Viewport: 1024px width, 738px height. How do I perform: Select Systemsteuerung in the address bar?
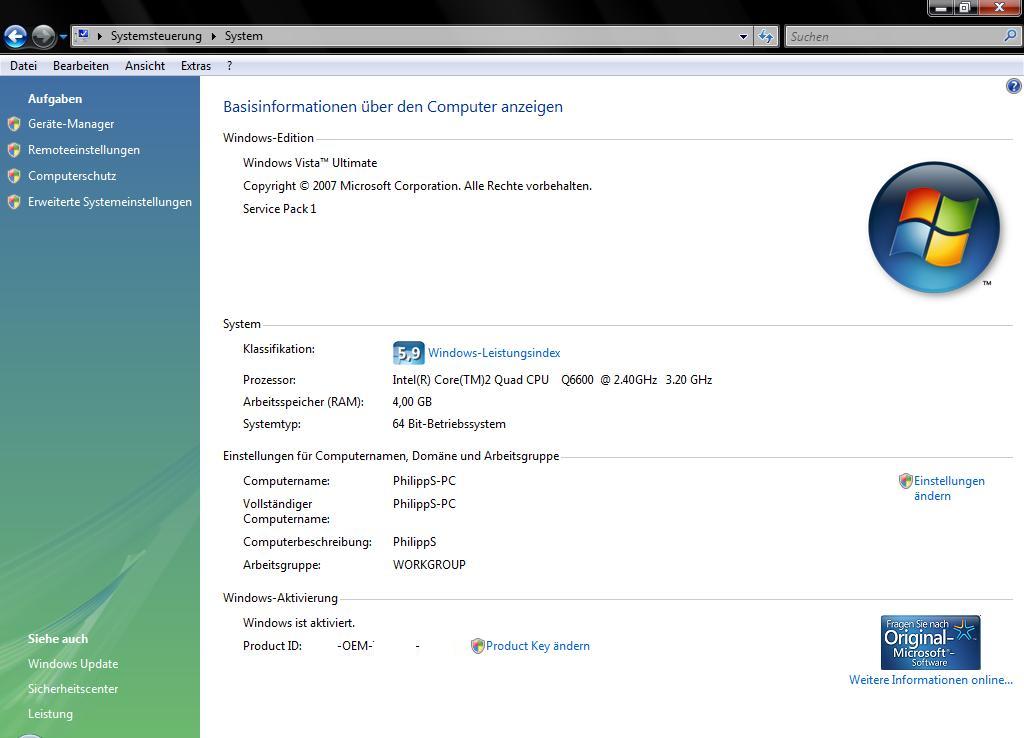click(156, 36)
